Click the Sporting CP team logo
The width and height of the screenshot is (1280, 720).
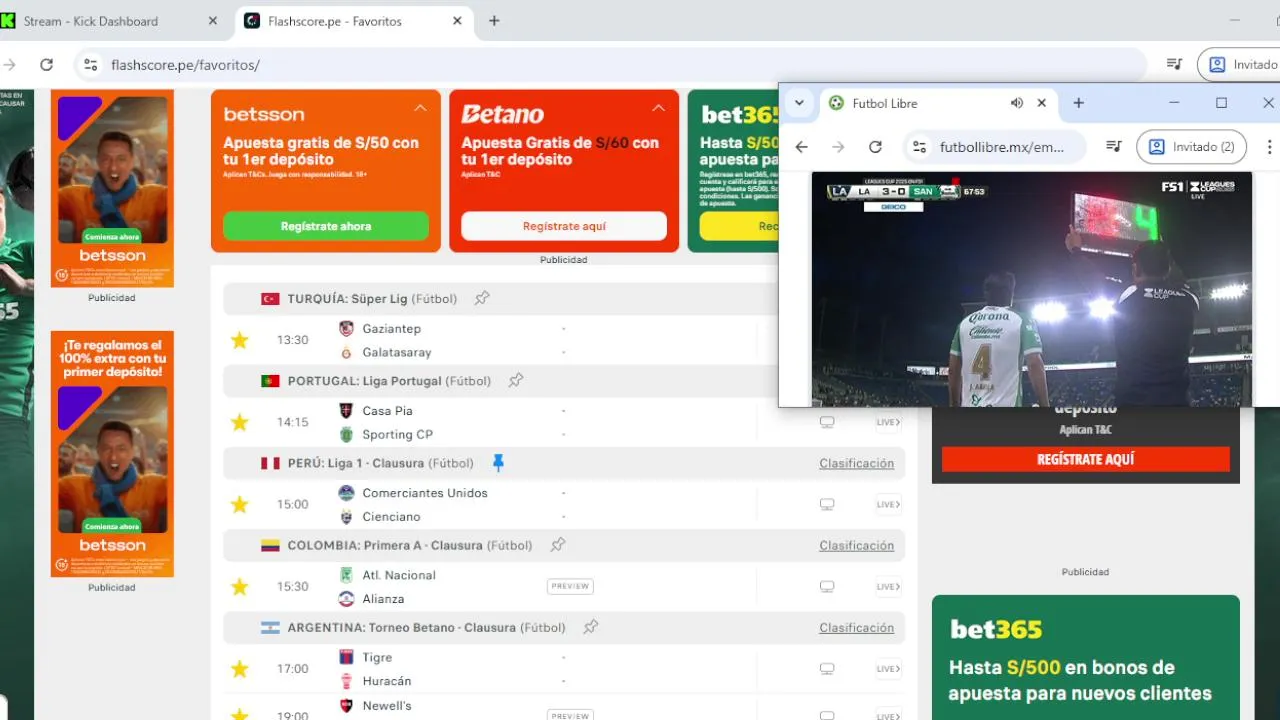click(346, 434)
